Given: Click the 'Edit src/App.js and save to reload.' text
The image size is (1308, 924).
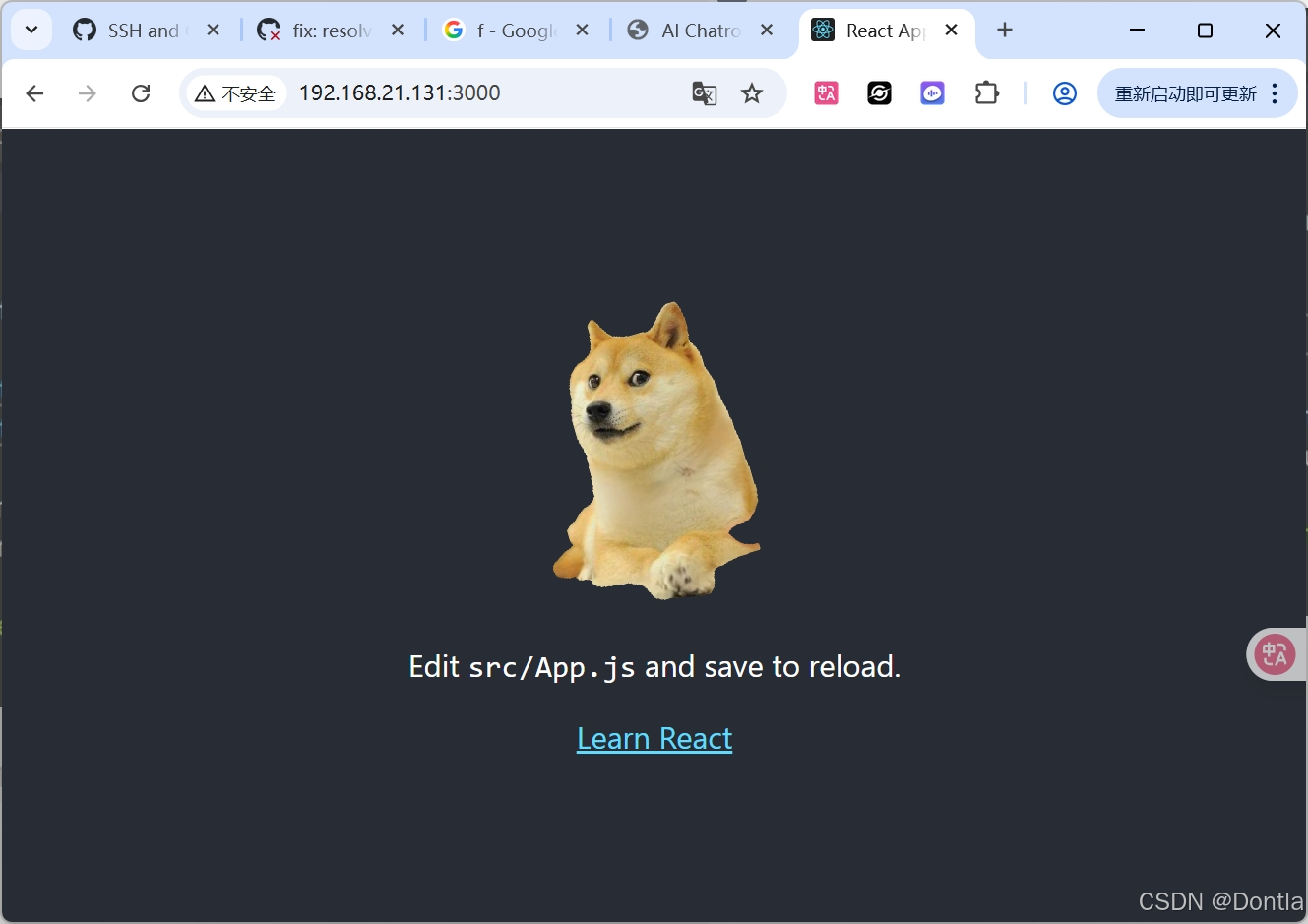Looking at the screenshot, I should [x=654, y=667].
